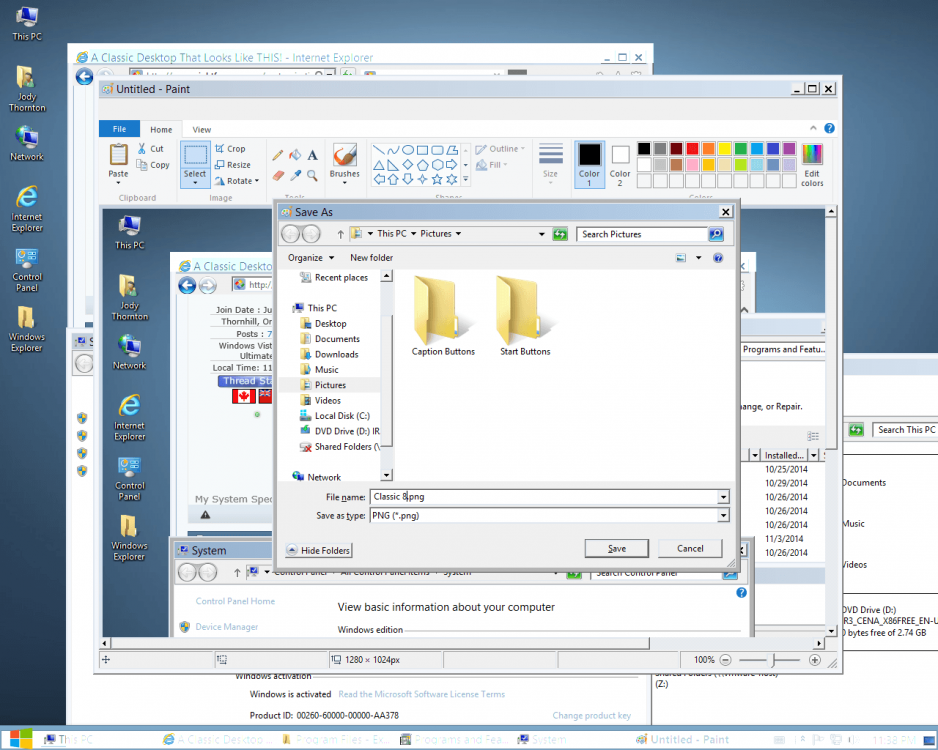Click Cancel in the Save As dialog
The height and width of the screenshot is (750, 938).
click(690, 548)
